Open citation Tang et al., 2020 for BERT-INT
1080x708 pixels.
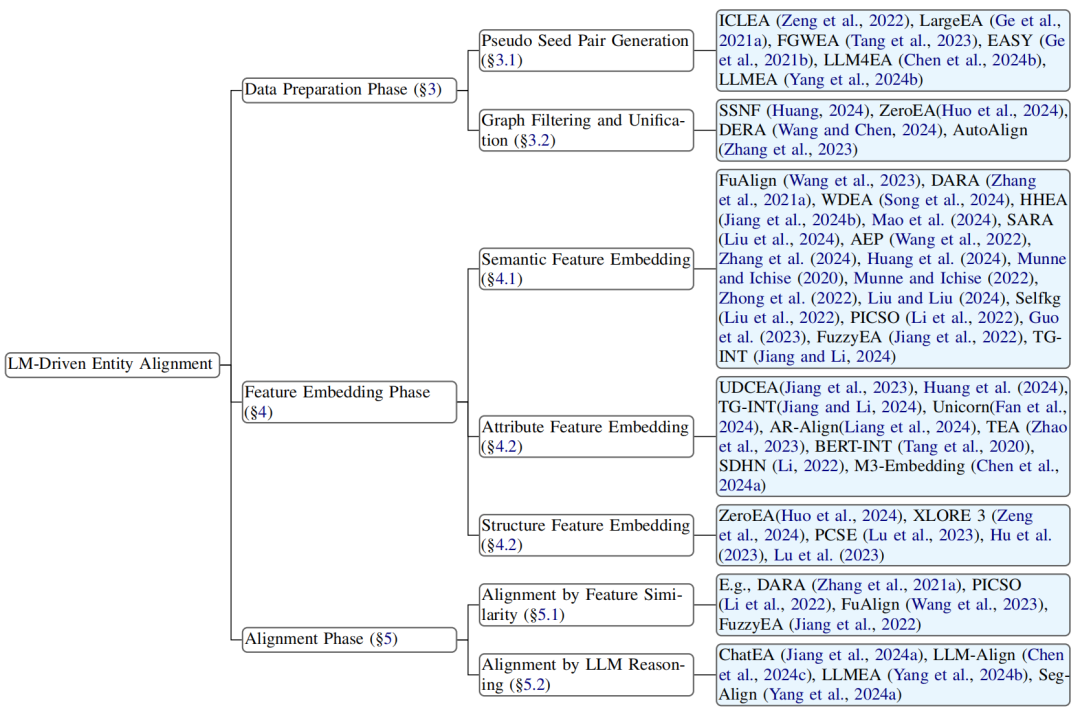point(964,447)
